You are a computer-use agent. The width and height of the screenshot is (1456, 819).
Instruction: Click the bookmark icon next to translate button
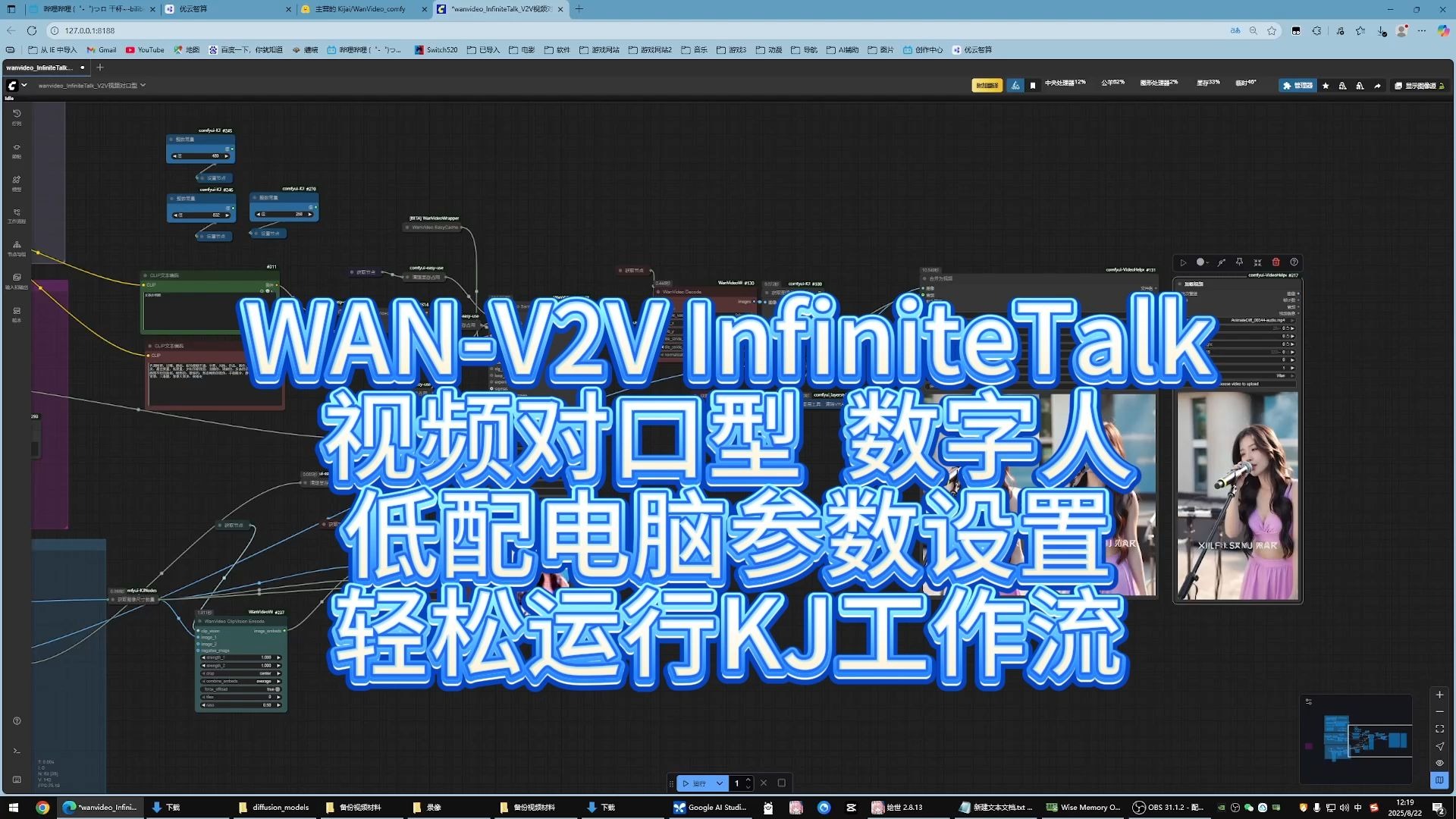coord(1032,86)
